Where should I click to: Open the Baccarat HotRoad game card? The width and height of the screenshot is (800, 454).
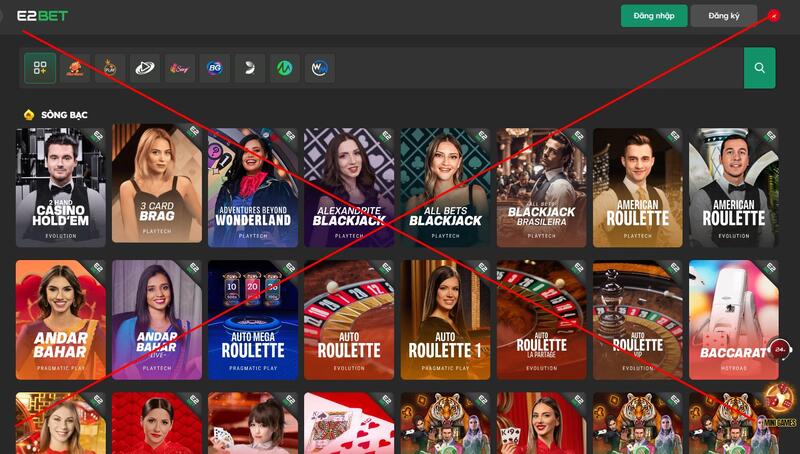click(x=734, y=320)
